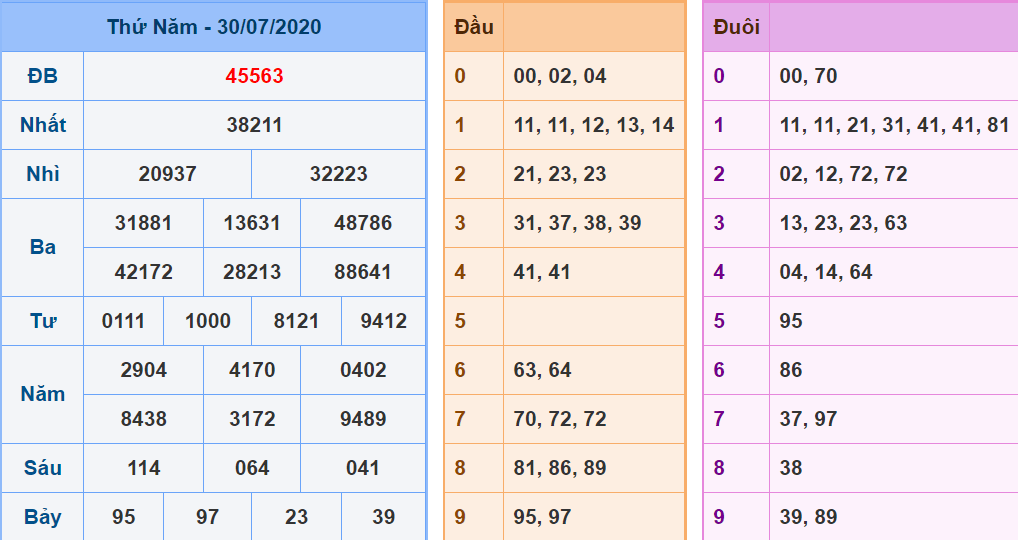Image resolution: width=1018 pixels, height=540 pixels.
Task: Click fifth prize number 9489
Action: click(x=363, y=419)
